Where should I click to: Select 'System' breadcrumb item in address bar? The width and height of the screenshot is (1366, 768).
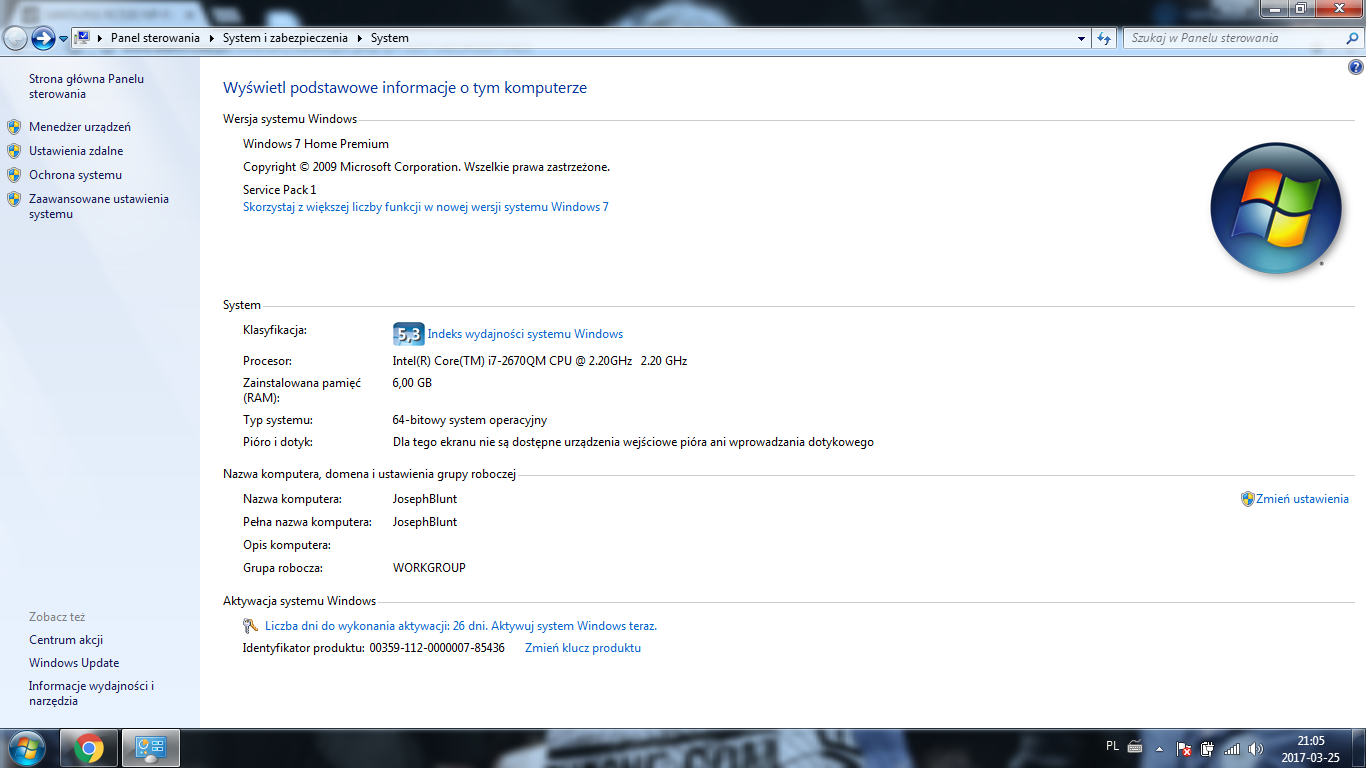389,38
